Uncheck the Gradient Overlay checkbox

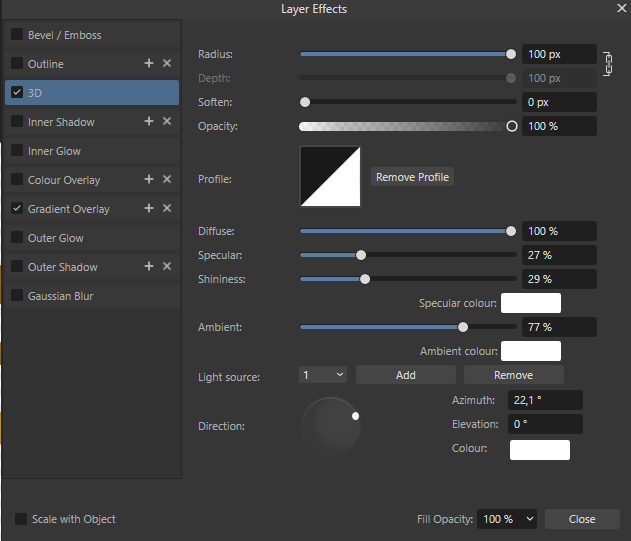tap(17, 208)
